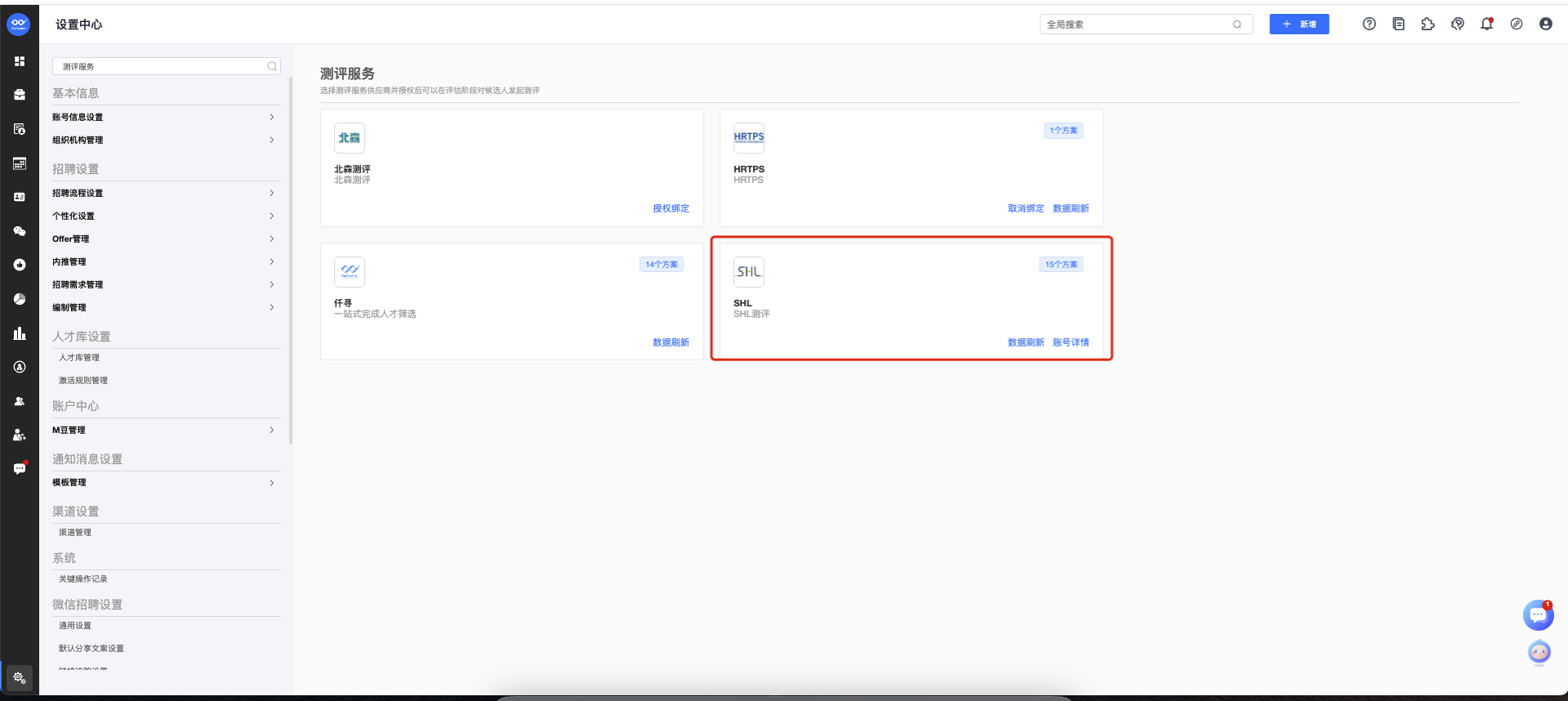Open 渠道管理 settings page
The image size is (1568, 701).
pos(75,532)
